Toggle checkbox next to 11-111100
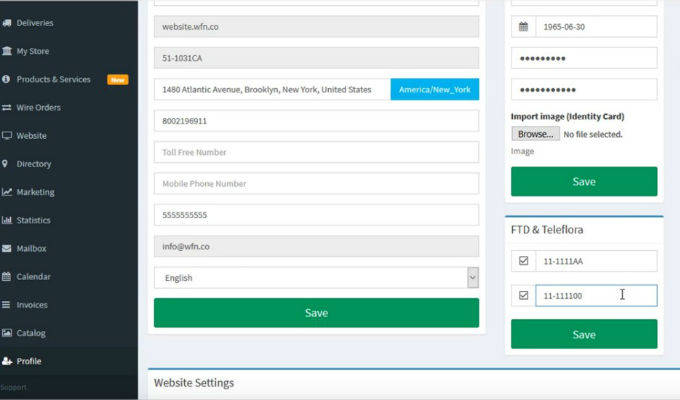 point(523,295)
